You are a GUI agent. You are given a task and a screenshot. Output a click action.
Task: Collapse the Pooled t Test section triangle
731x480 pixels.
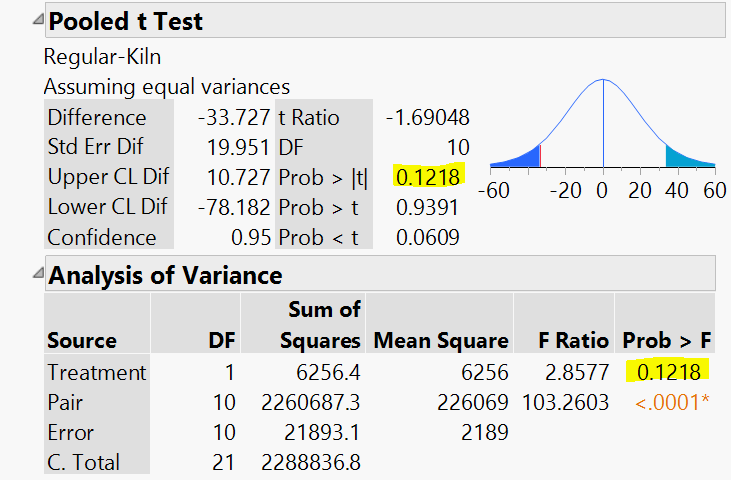pos(37,20)
